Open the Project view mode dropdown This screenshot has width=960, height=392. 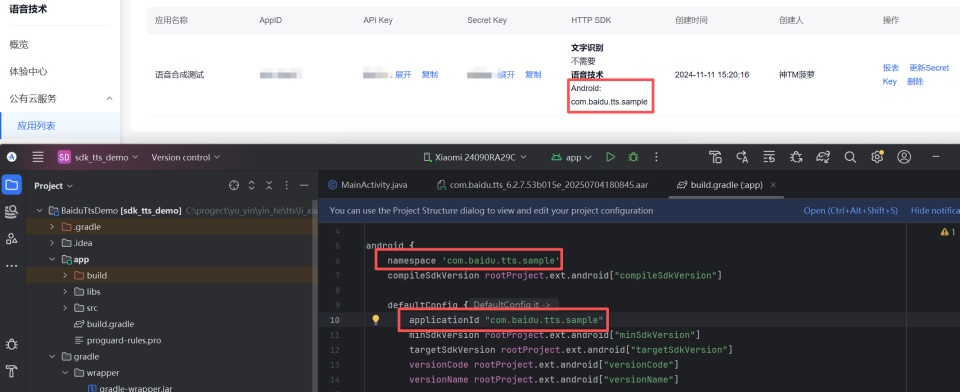53,186
